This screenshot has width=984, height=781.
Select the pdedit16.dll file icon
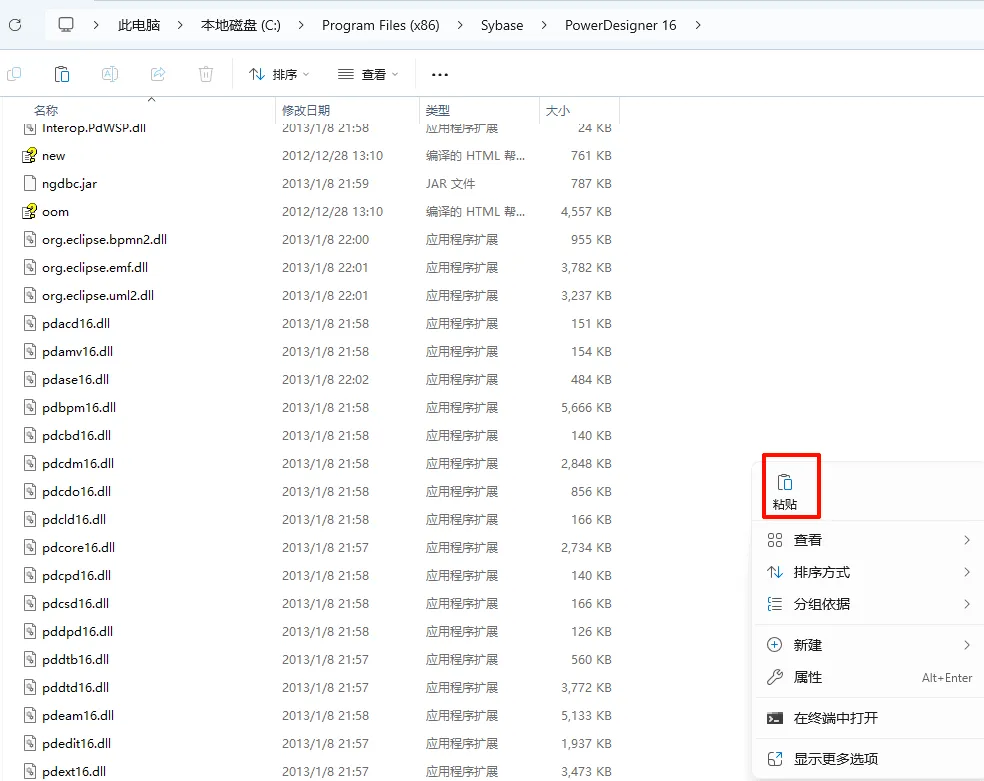coord(29,743)
